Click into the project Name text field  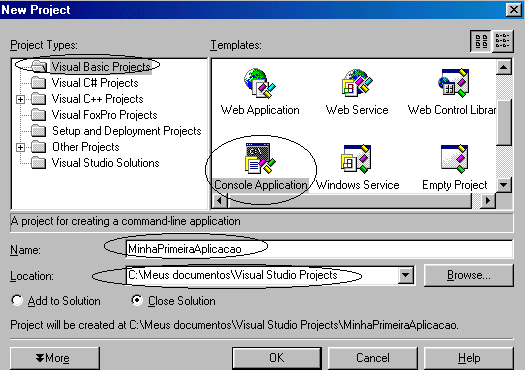[x=319, y=249]
